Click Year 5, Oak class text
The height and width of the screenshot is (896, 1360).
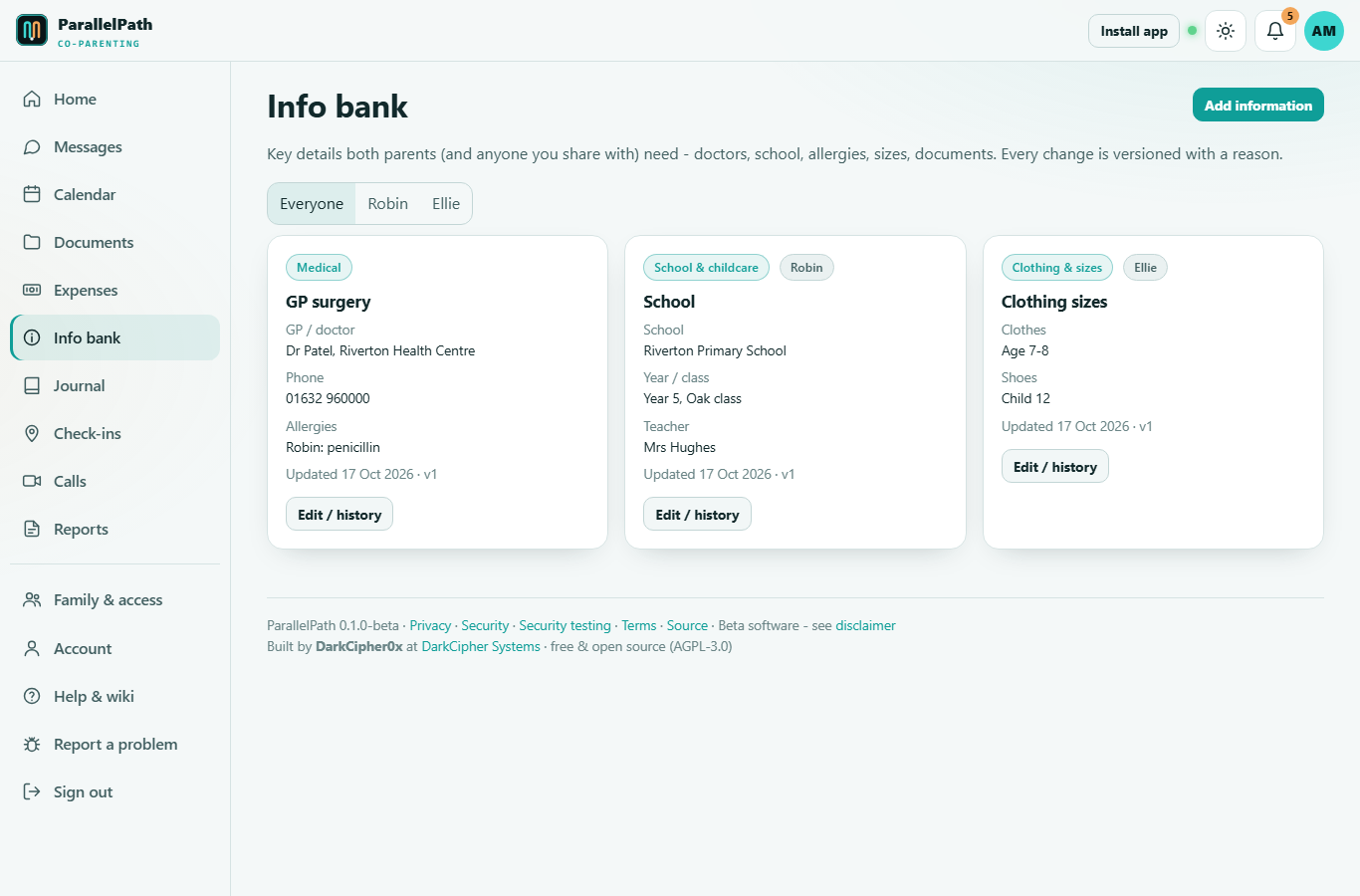pos(692,398)
